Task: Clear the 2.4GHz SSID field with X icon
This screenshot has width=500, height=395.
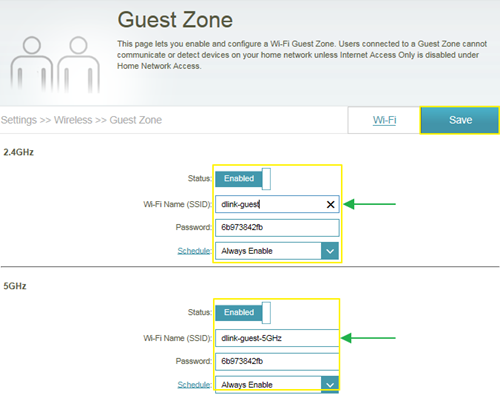Action: 330,204
